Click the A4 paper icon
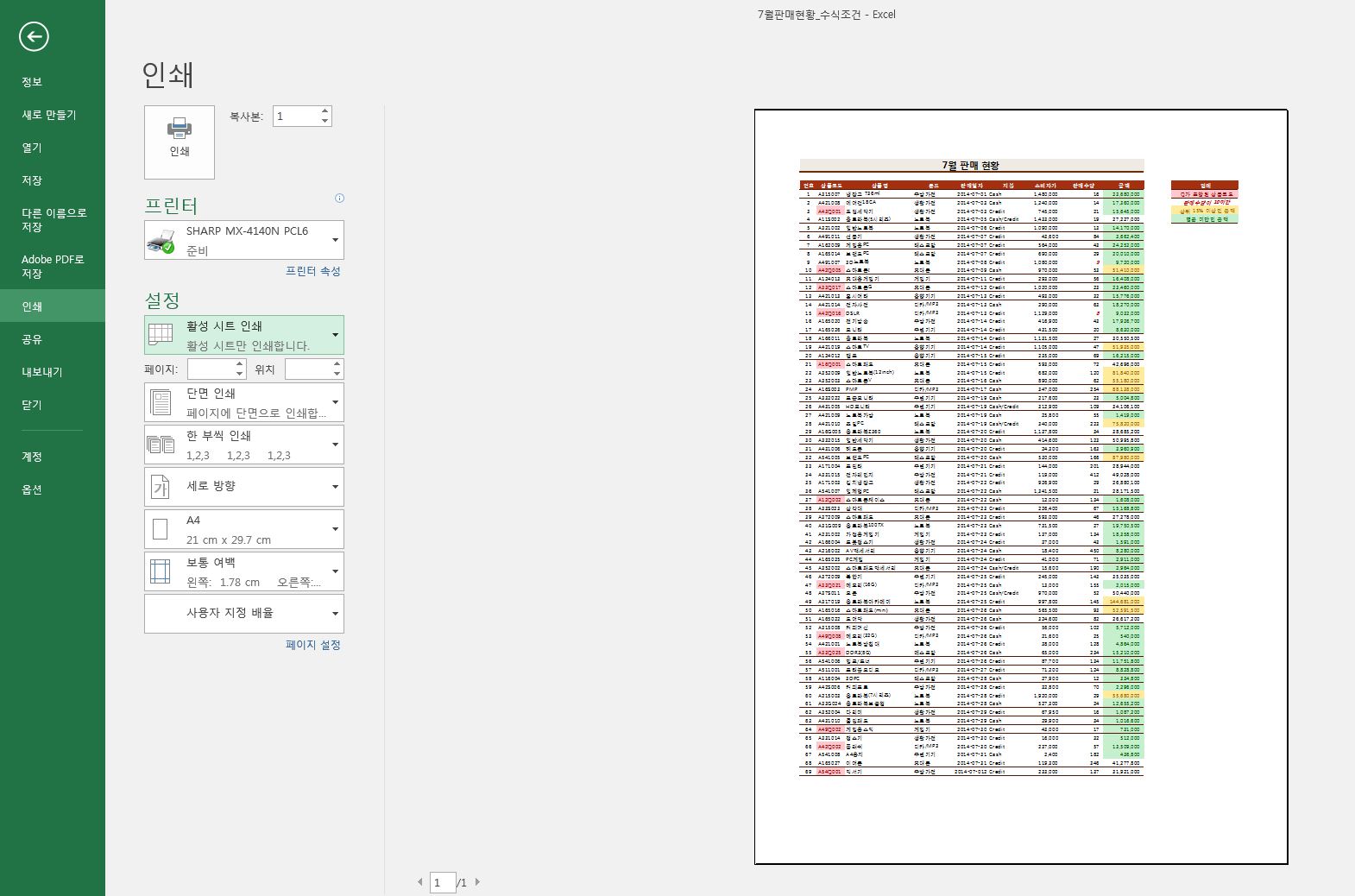1355x896 pixels. (161, 529)
